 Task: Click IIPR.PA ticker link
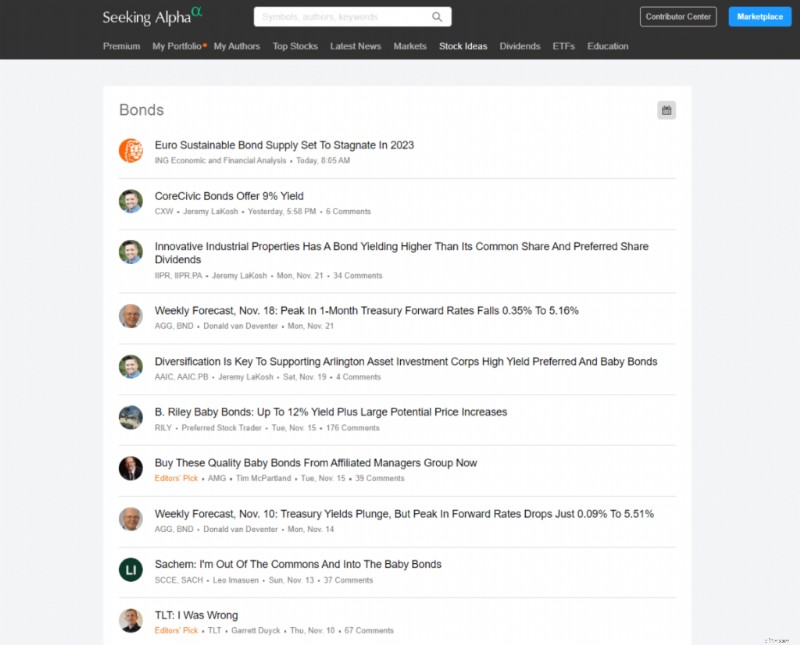click(x=188, y=276)
